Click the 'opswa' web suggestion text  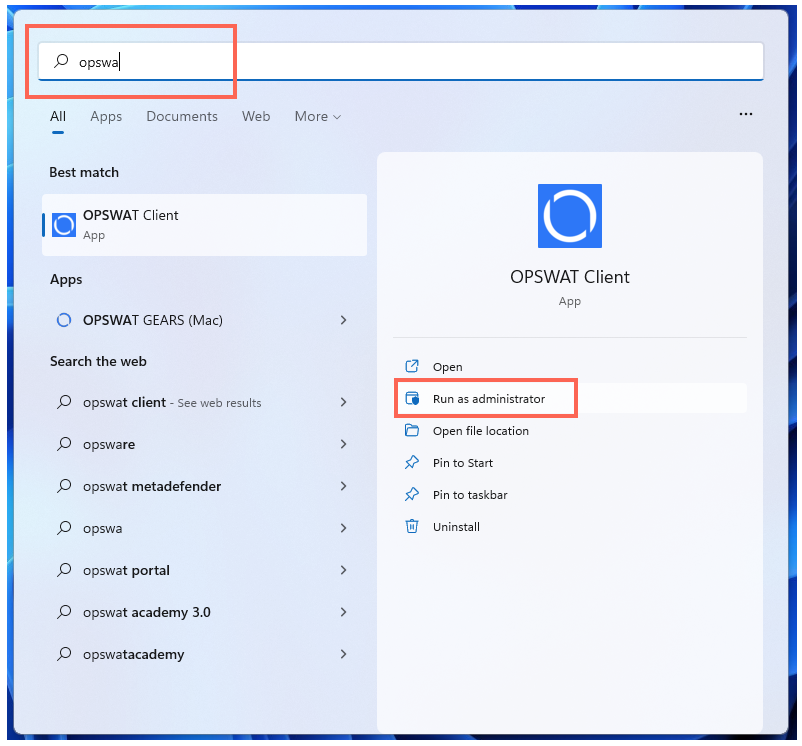102,528
